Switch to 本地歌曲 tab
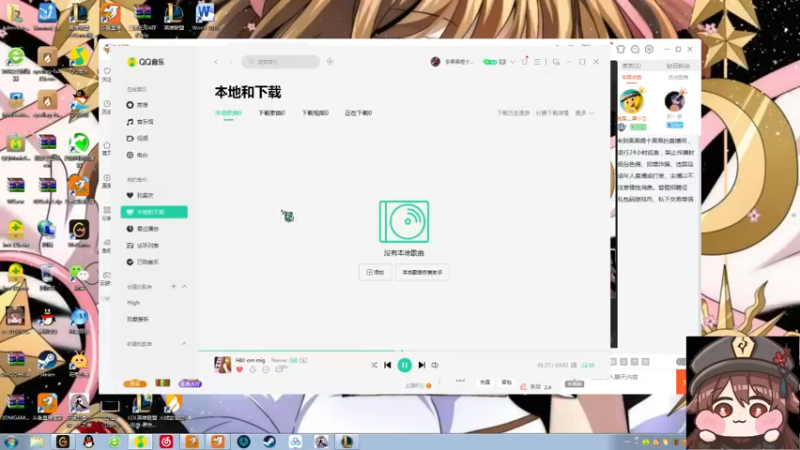 pos(228,113)
